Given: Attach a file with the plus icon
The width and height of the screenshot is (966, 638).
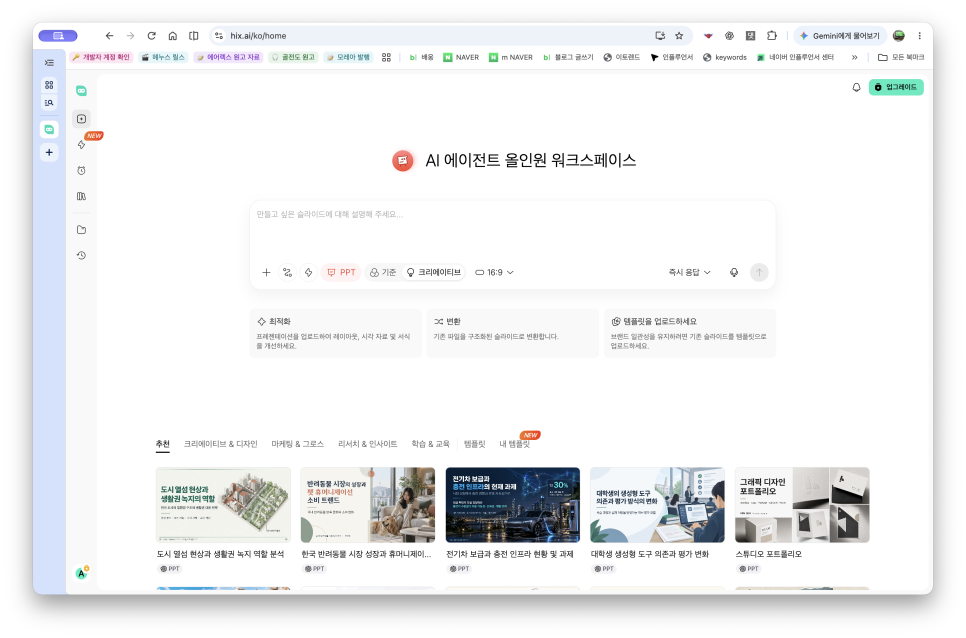Looking at the screenshot, I should coord(266,272).
